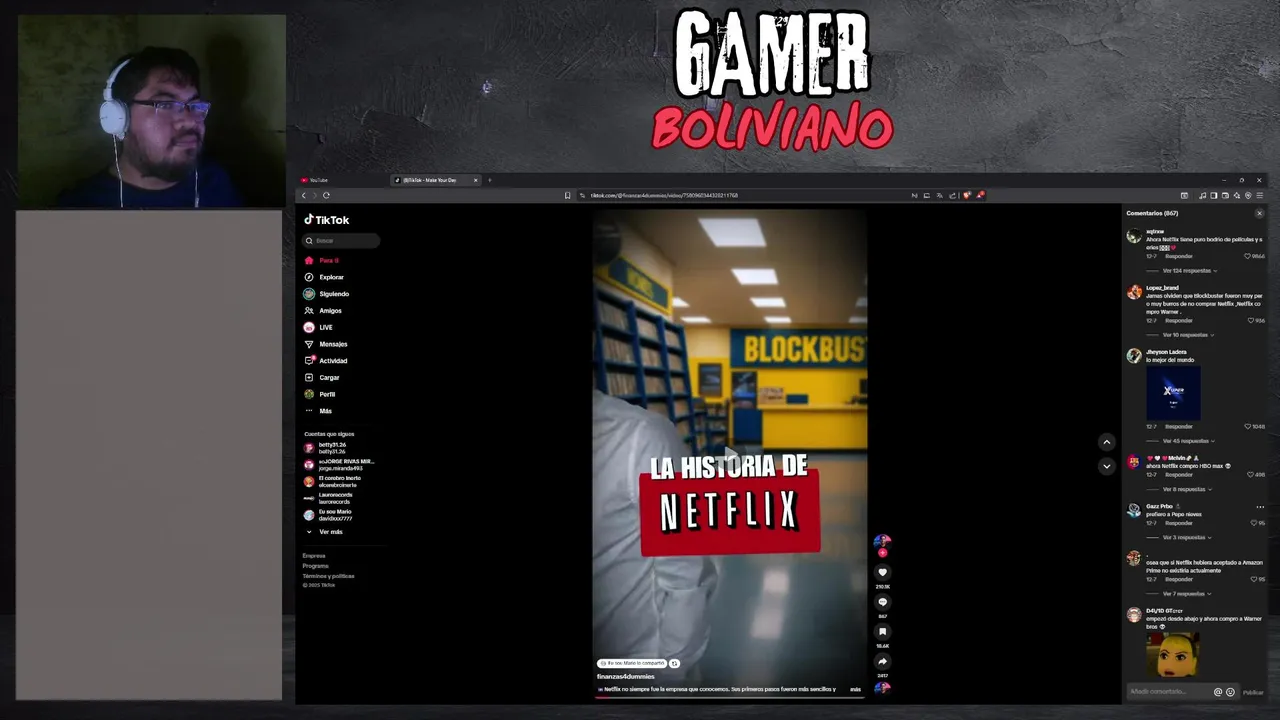Screen dimensions: 1280x720
Task: Follow creator with the plus badge
Action: point(882,553)
